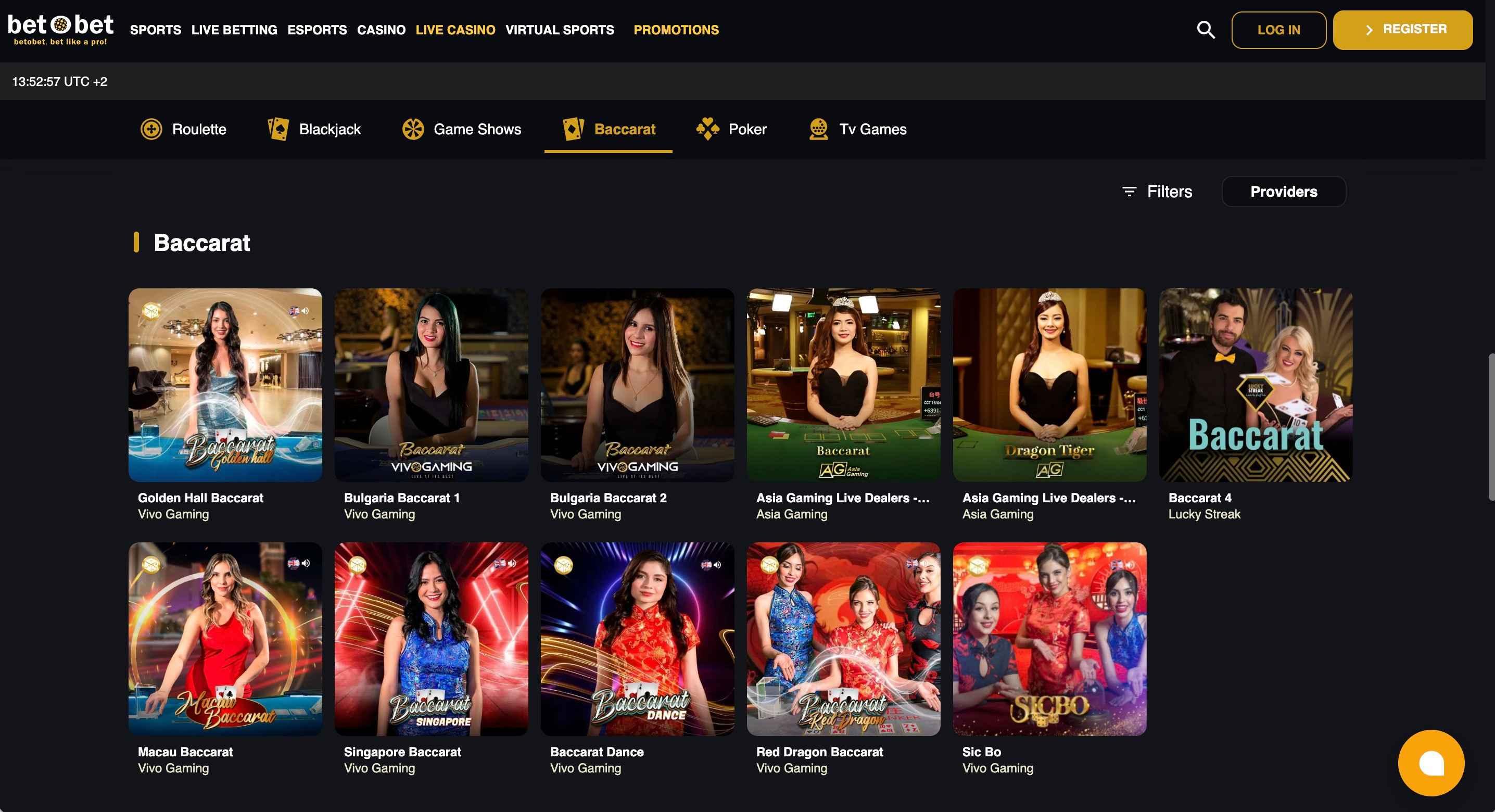Click the Baccarat Dance badge icon
The width and height of the screenshot is (1495, 812).
[x=564, y=564]
